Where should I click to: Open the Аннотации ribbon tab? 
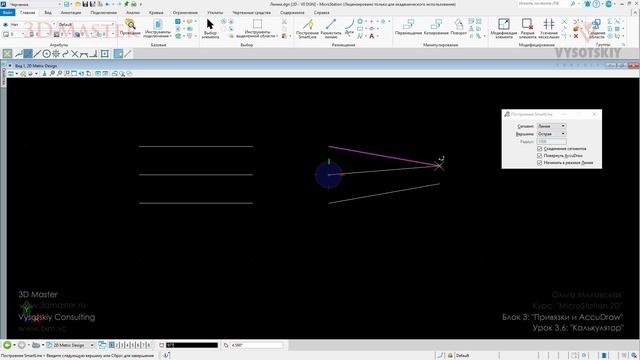71,13
